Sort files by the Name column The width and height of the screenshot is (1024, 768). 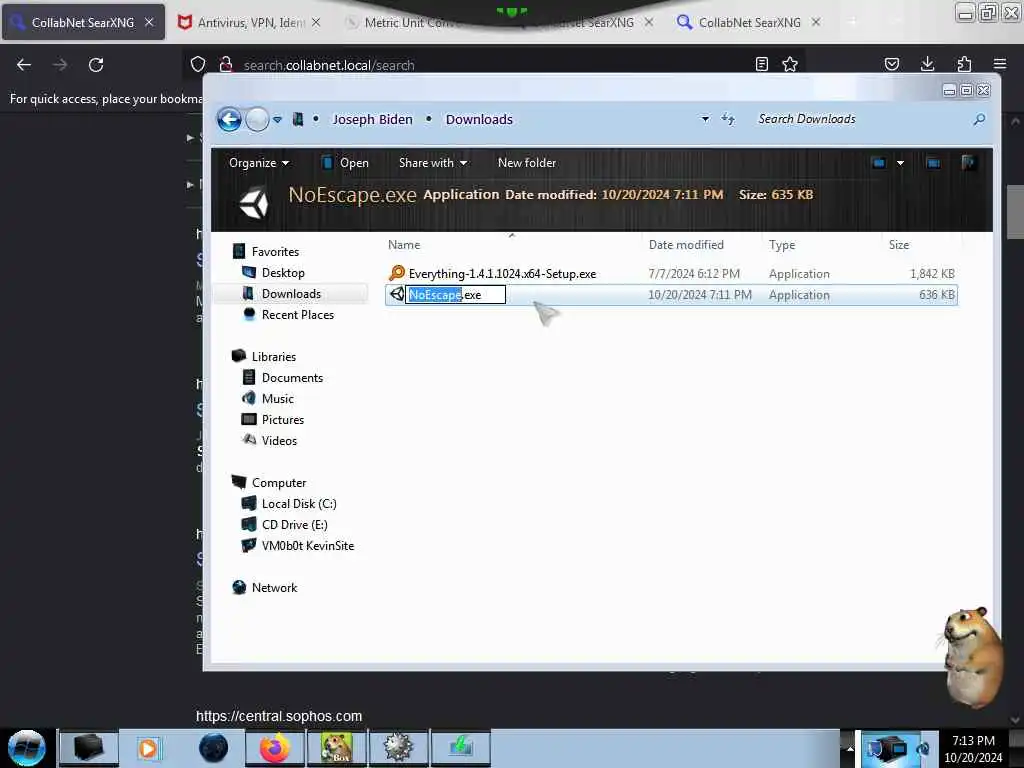click(x=404, y=245)
